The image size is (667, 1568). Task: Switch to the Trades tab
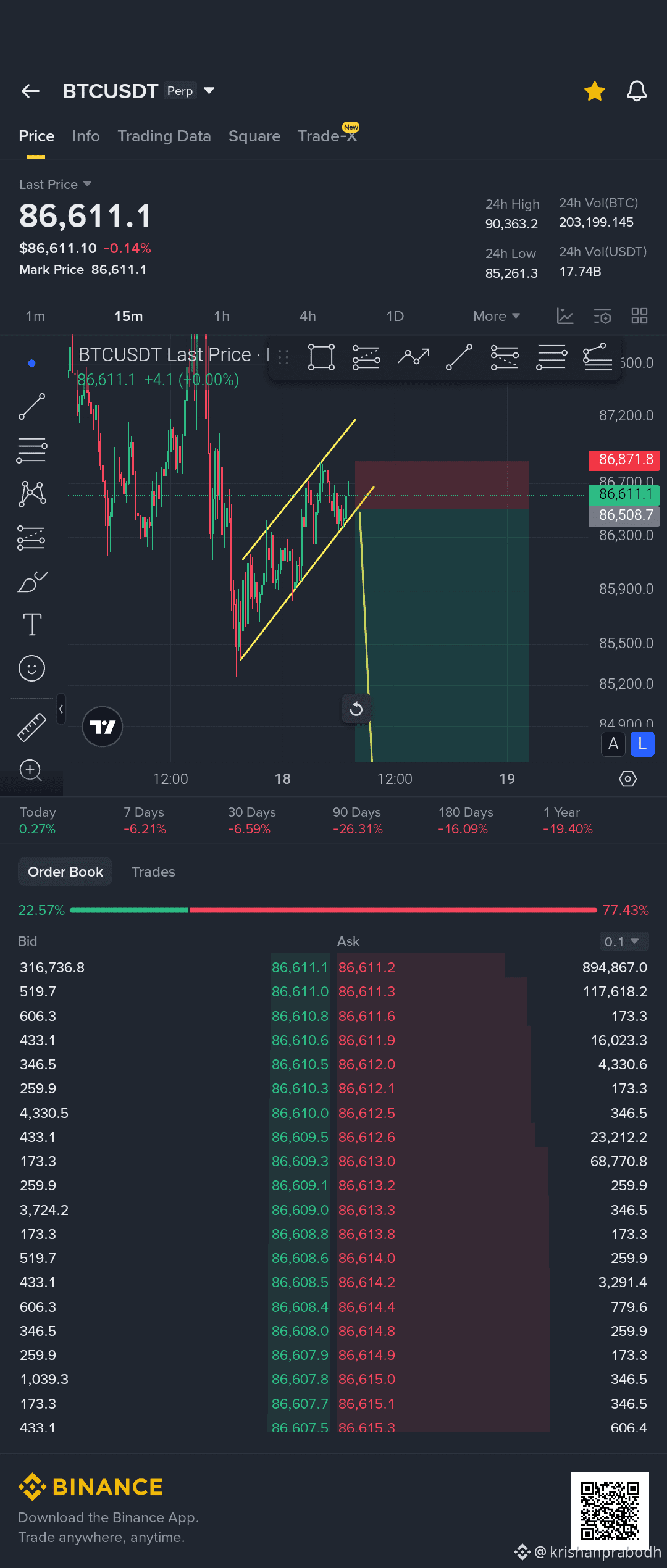point(153,872)
